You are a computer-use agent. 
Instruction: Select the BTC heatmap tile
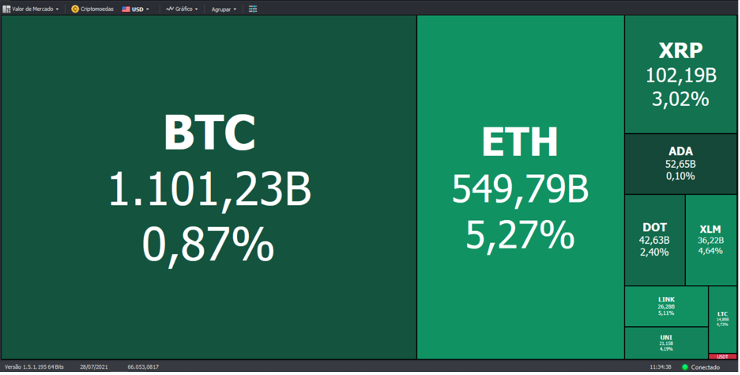pos(209,187)
